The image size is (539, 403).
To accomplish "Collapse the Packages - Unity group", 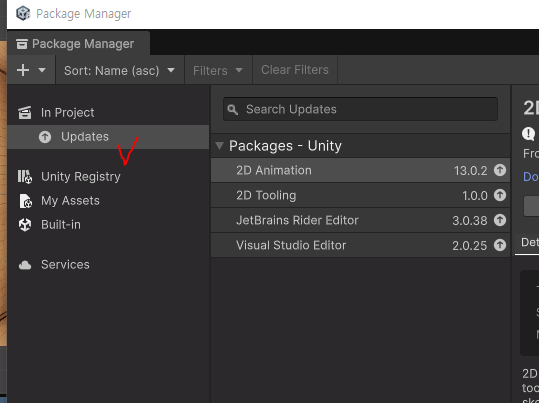I will pyautogui.click(x=219, y=146).
